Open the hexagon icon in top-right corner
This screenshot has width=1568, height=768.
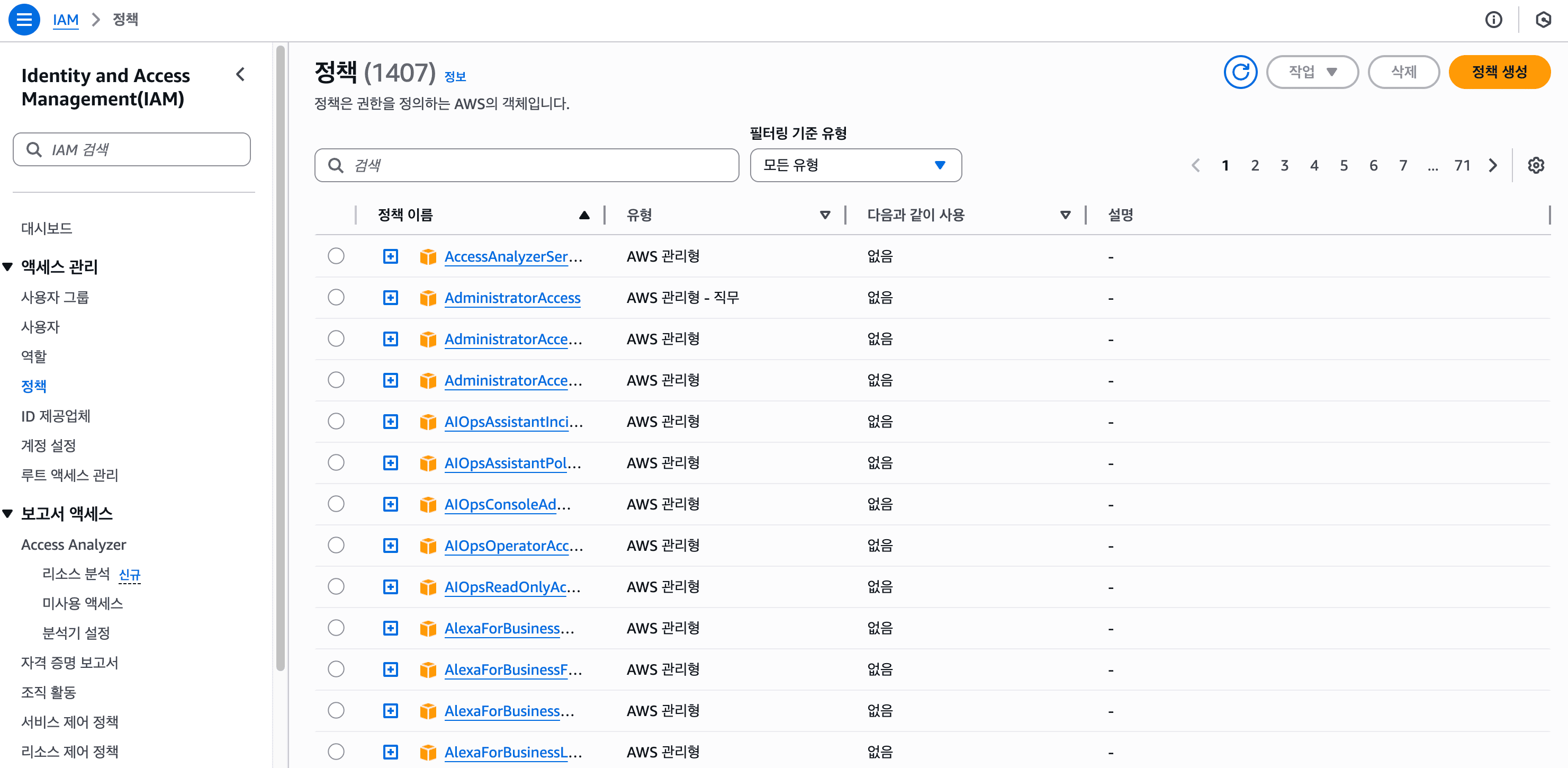[1543, 20]
